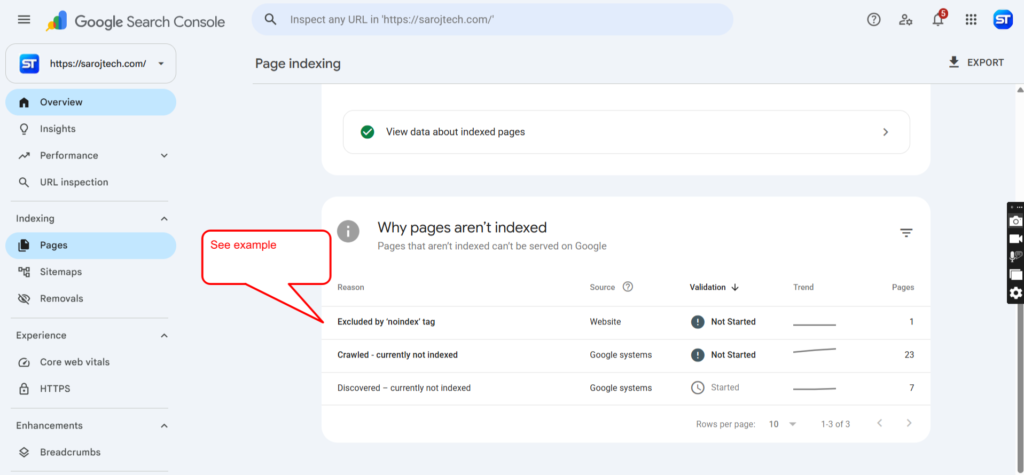Open the Help question mark icon

click(874, 20)
